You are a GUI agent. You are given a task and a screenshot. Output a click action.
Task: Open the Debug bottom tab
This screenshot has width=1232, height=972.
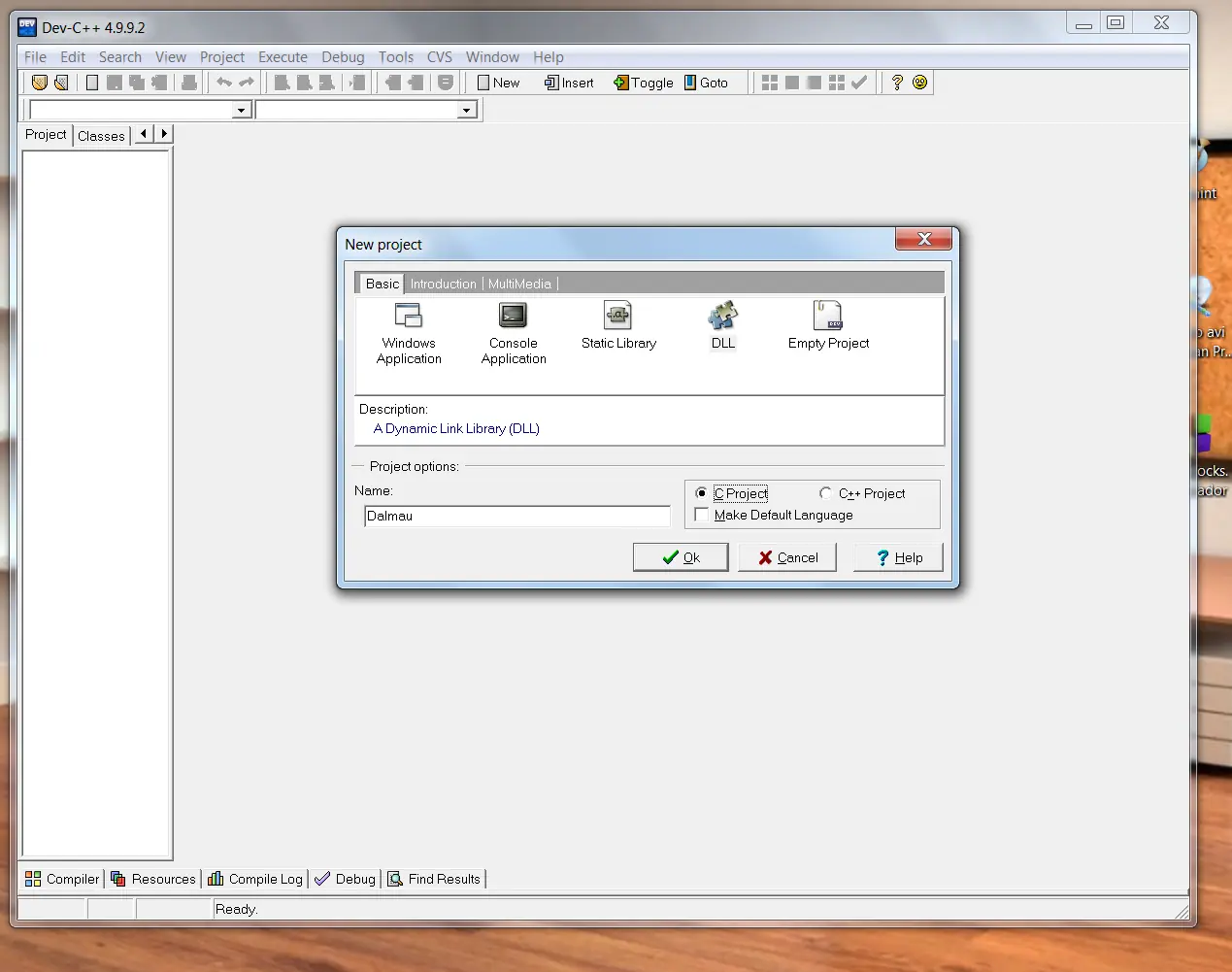point(345,879)
